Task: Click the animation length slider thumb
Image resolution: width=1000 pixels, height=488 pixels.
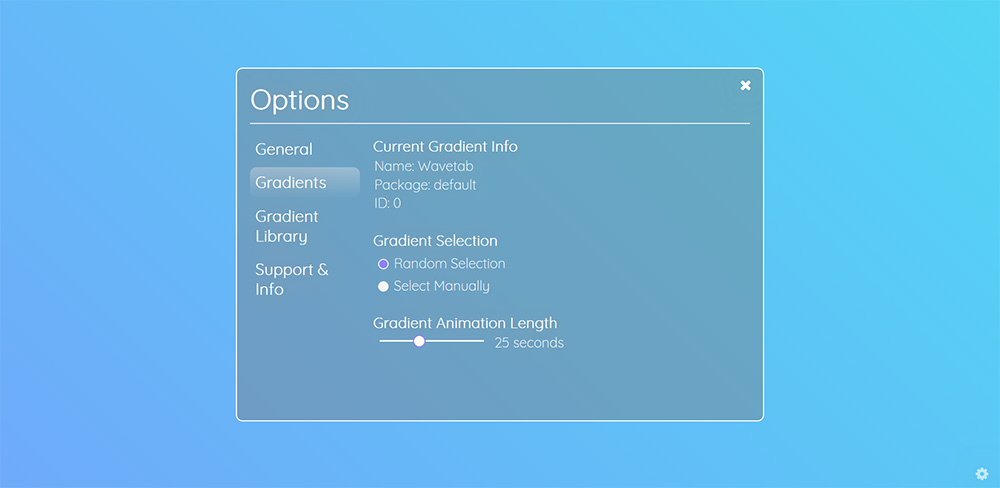Action: (419, 341)
